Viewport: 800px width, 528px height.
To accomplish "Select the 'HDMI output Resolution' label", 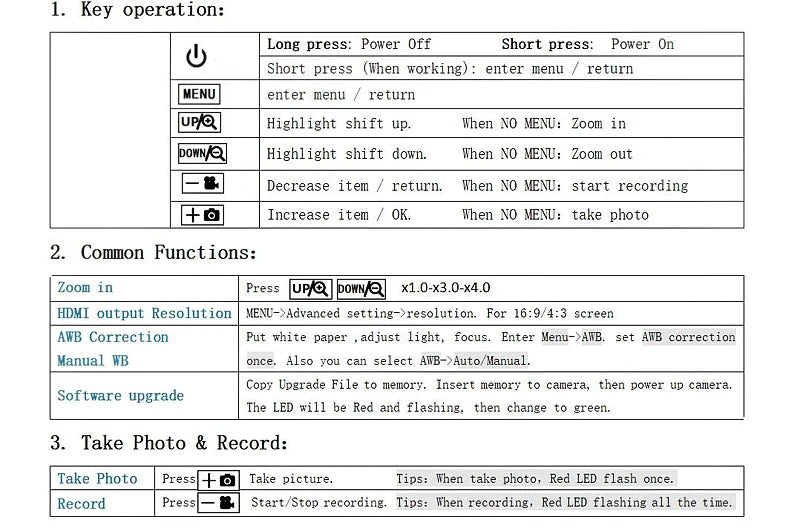I will pyautogui.click(x=144, y=313).
